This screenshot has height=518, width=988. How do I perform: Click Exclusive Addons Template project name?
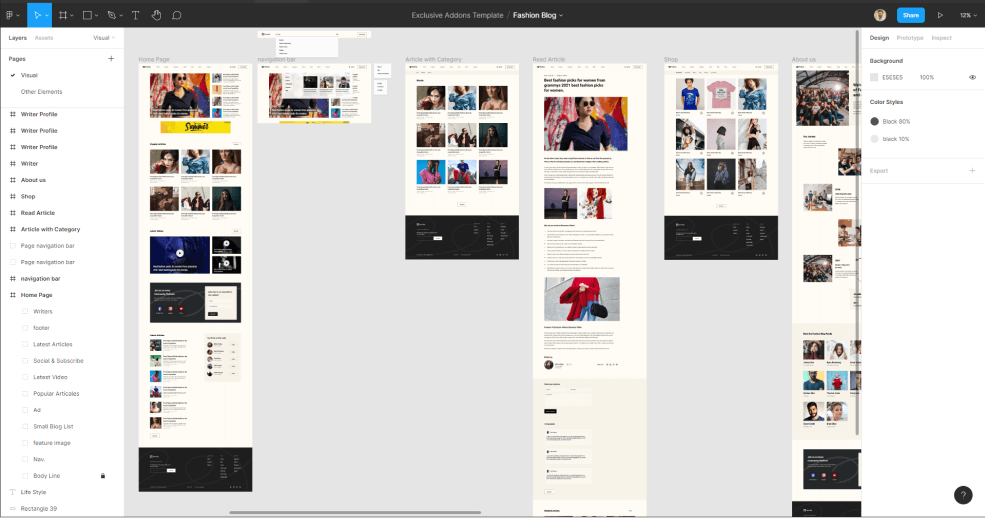click(457, 15)
